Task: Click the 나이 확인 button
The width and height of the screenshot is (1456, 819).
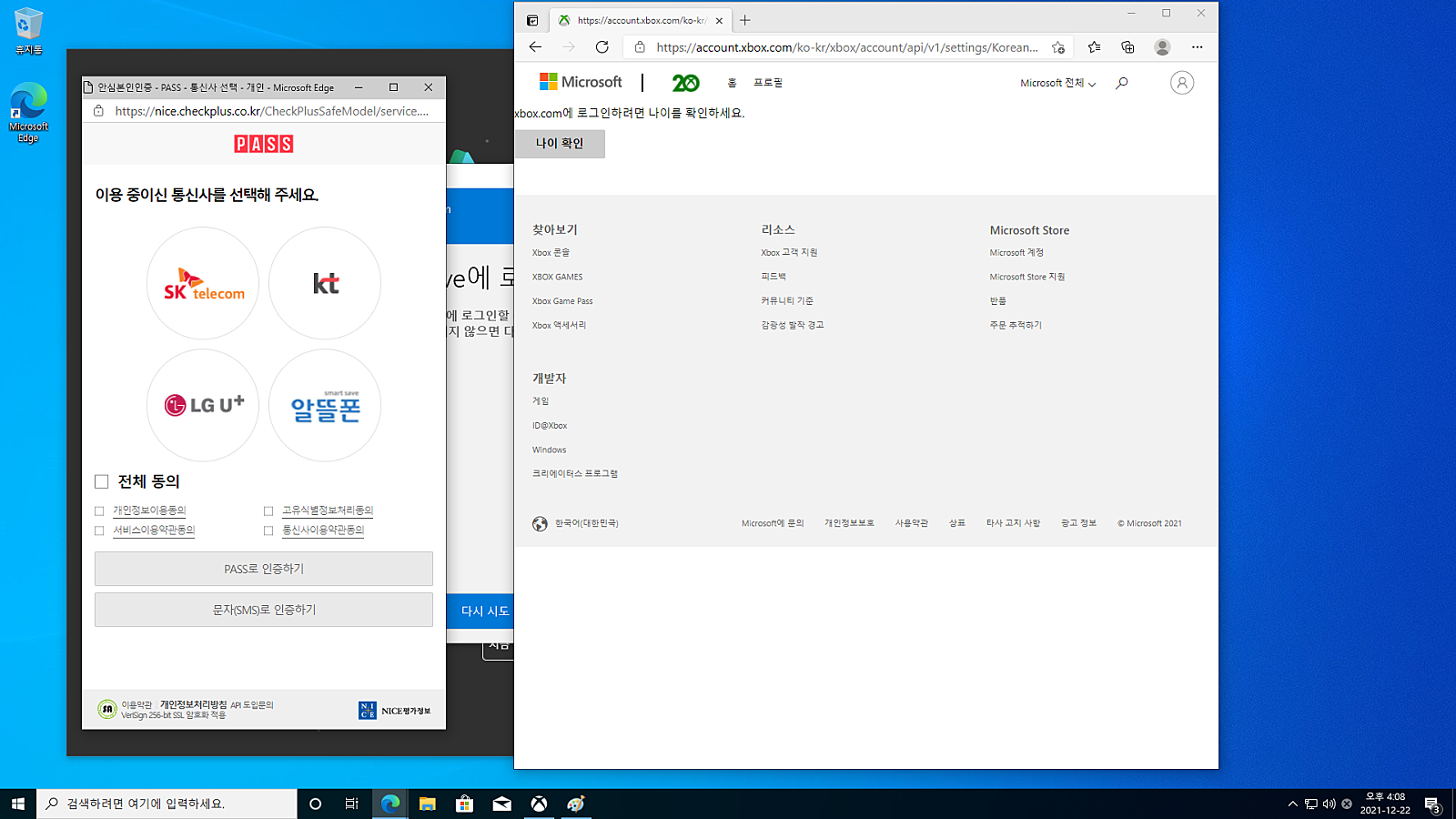Action: pos(560,144)
